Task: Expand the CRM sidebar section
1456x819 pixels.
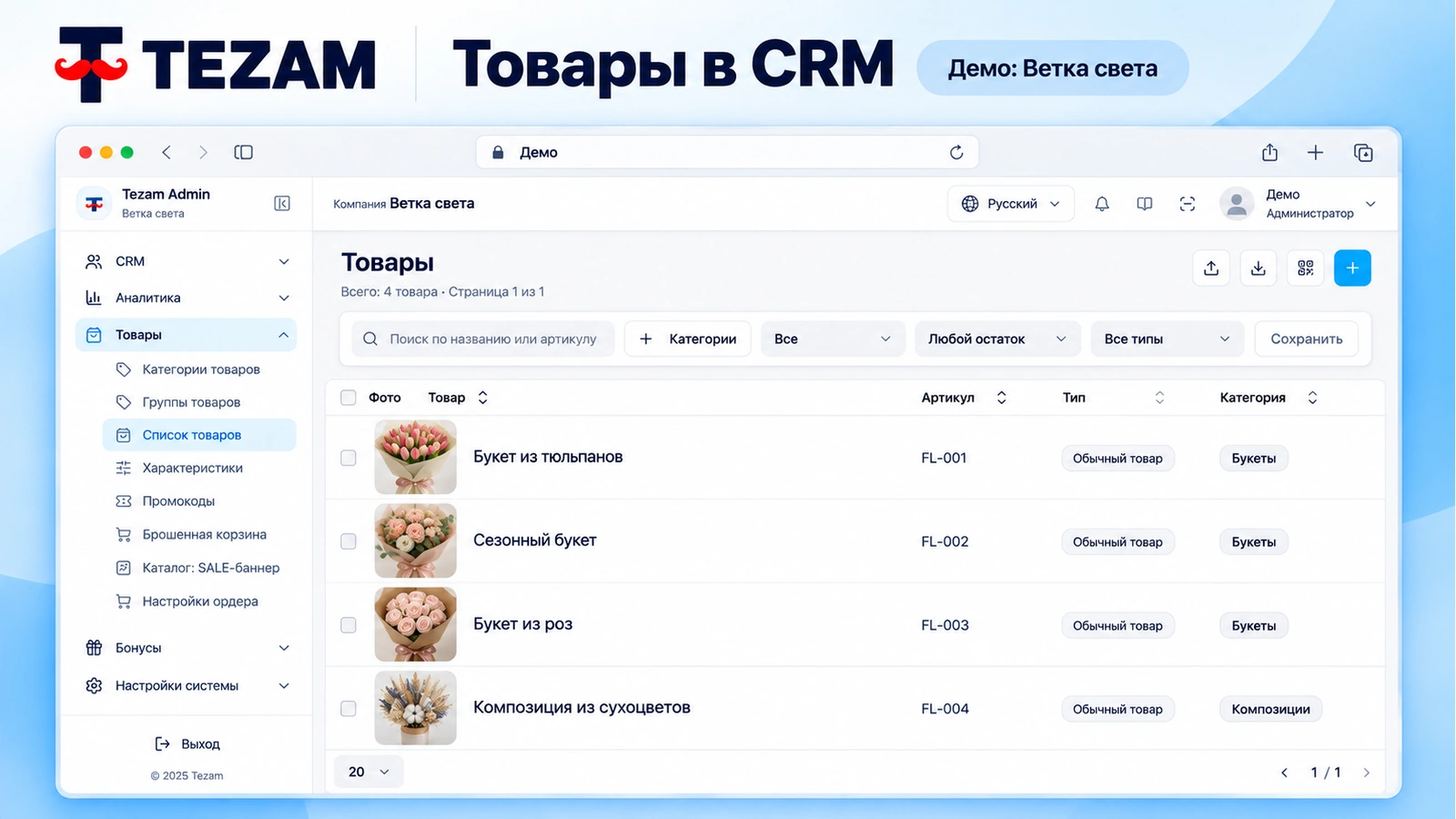Action: 187,261
